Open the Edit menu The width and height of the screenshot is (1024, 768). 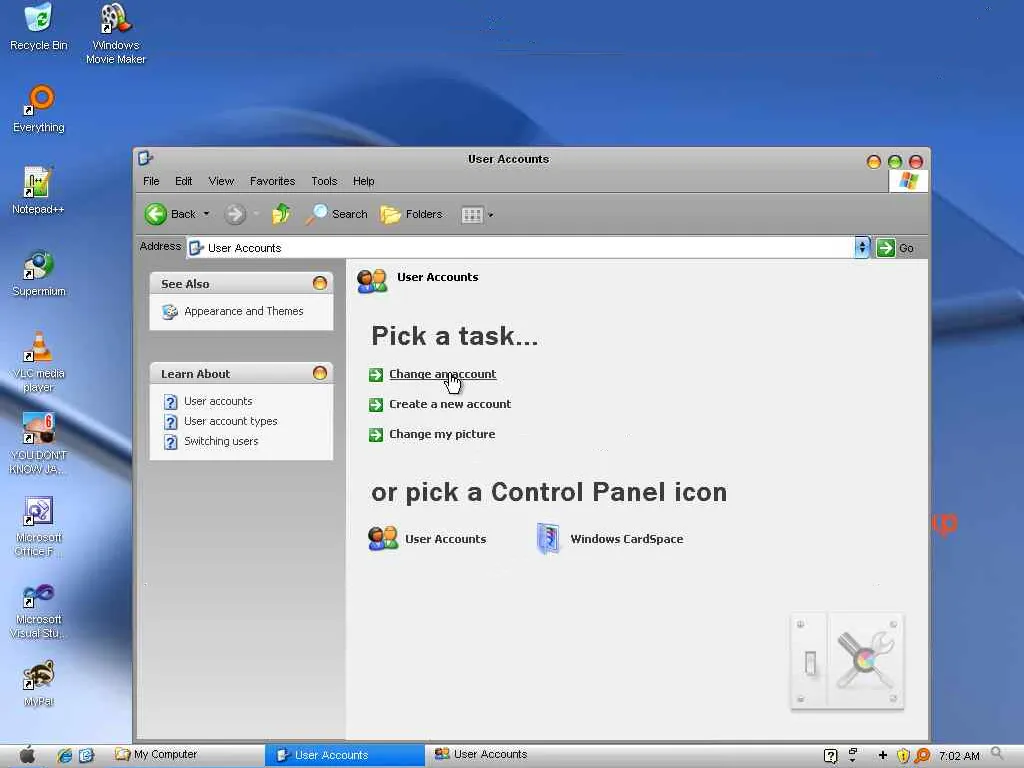pos(184,181)
